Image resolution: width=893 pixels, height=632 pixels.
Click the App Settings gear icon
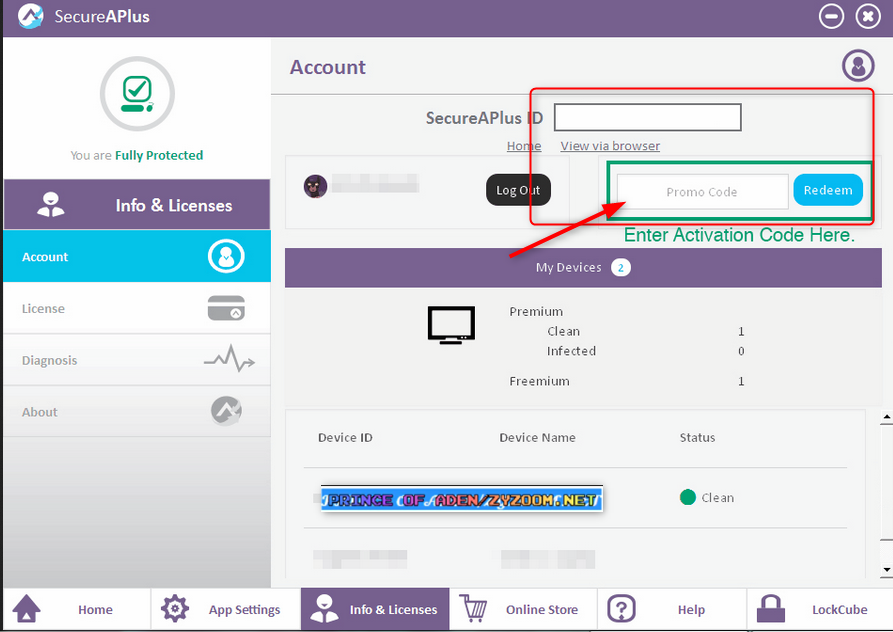click(x=175, y=609)
